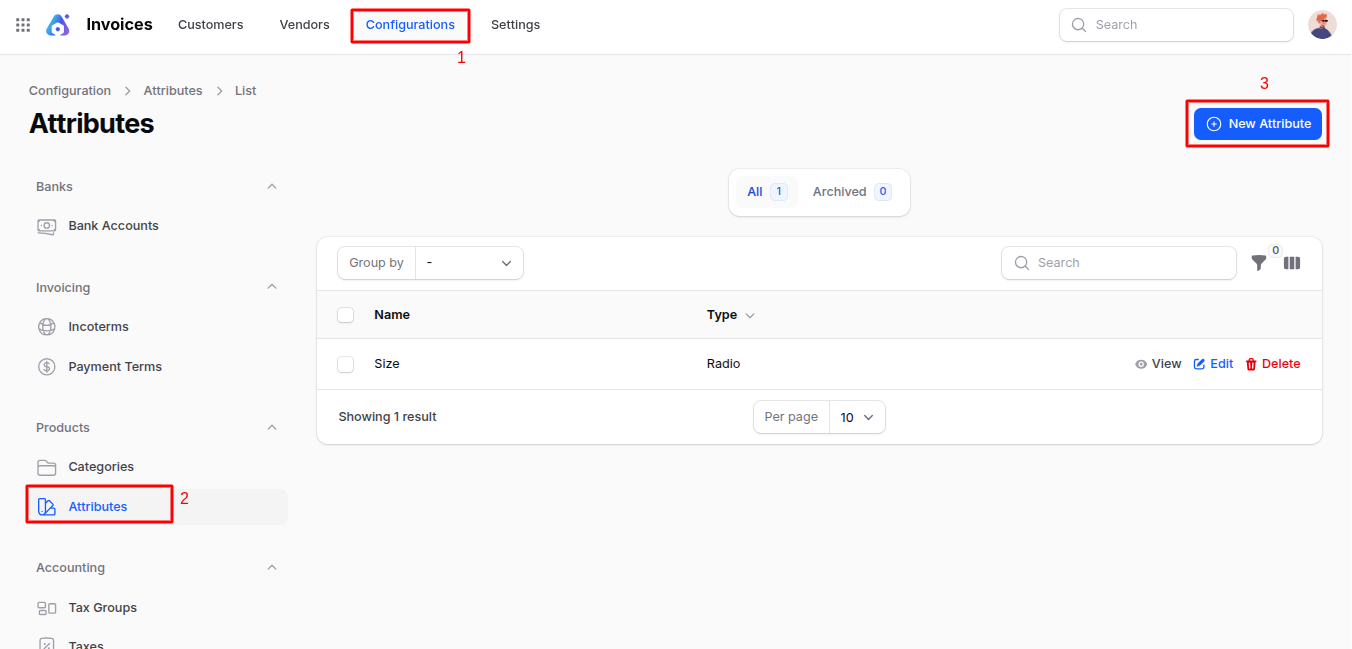This screenshot has height=649, width=1352.
Task: Open Bank Accounts in the sidebar
Action: pos(113,226)
